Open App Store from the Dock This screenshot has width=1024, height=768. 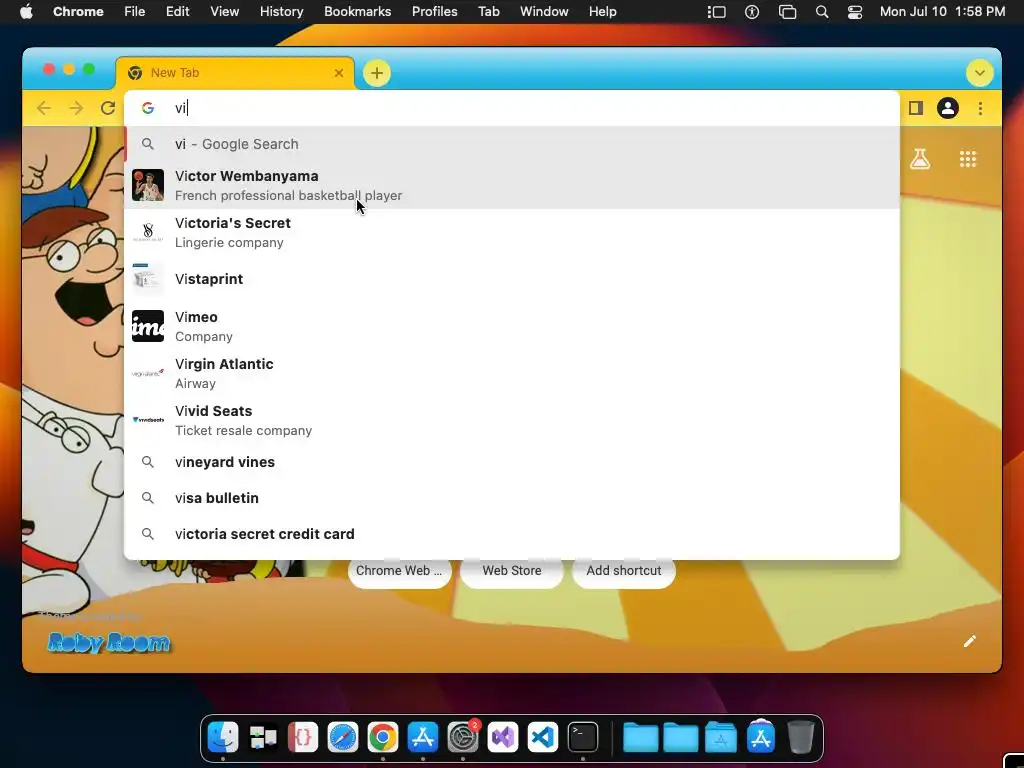(423, 737)
